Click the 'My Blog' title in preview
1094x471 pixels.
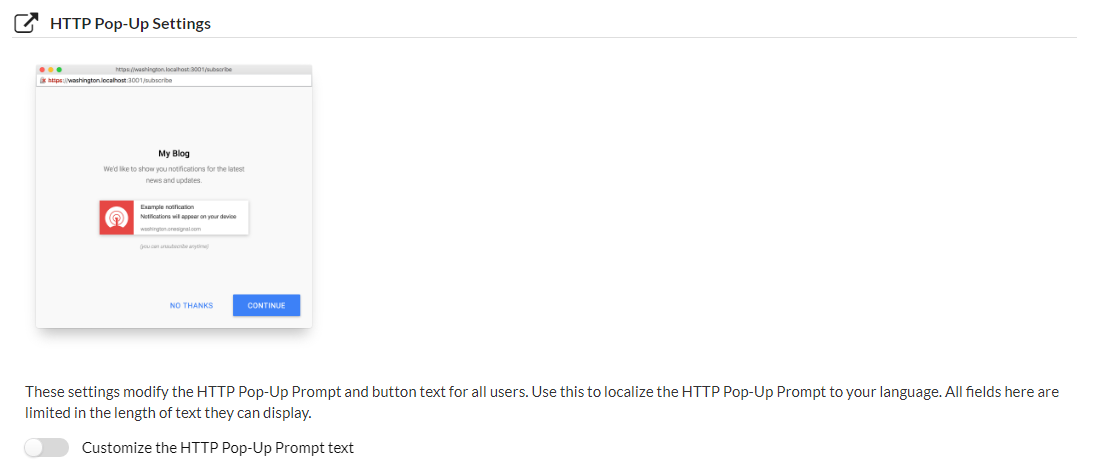(x=174, y=154)
